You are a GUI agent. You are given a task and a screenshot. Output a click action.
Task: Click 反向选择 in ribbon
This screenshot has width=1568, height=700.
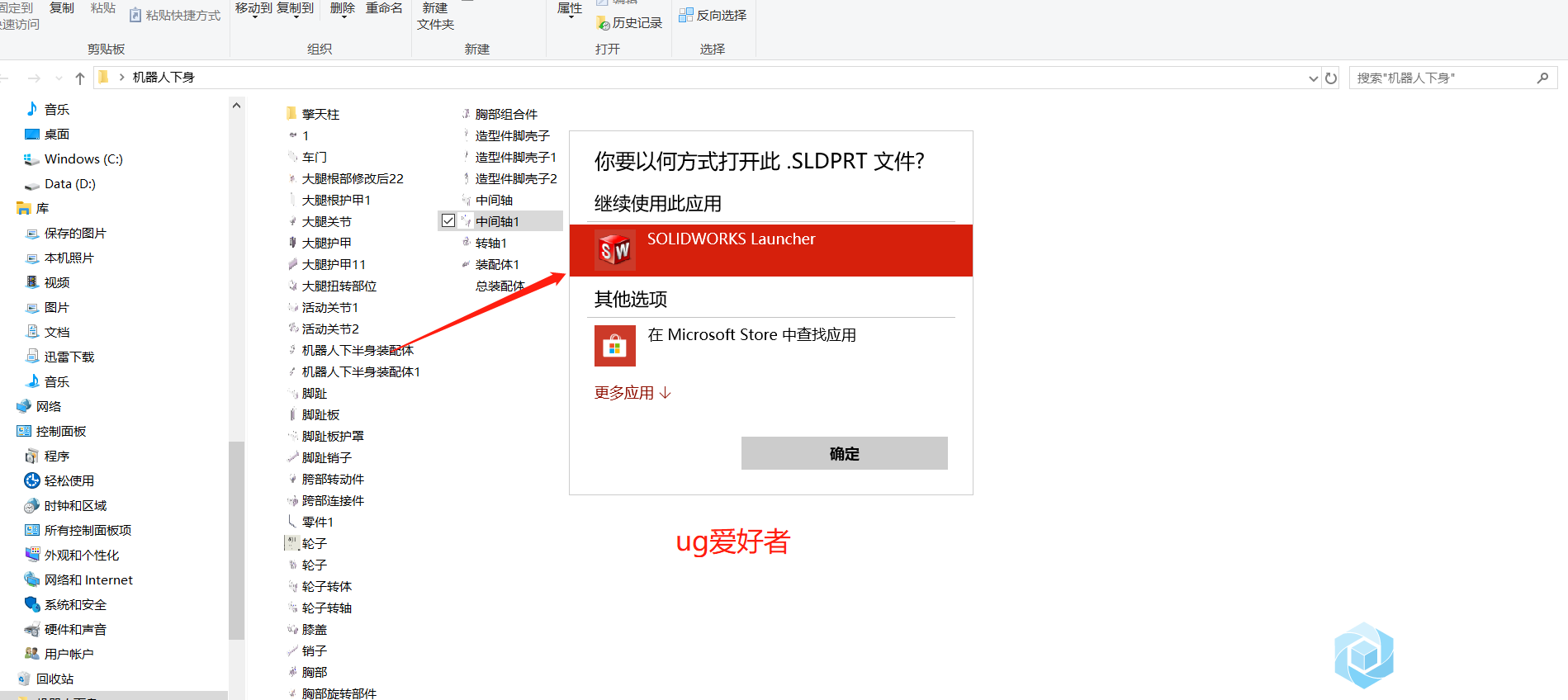pos(713,15)
